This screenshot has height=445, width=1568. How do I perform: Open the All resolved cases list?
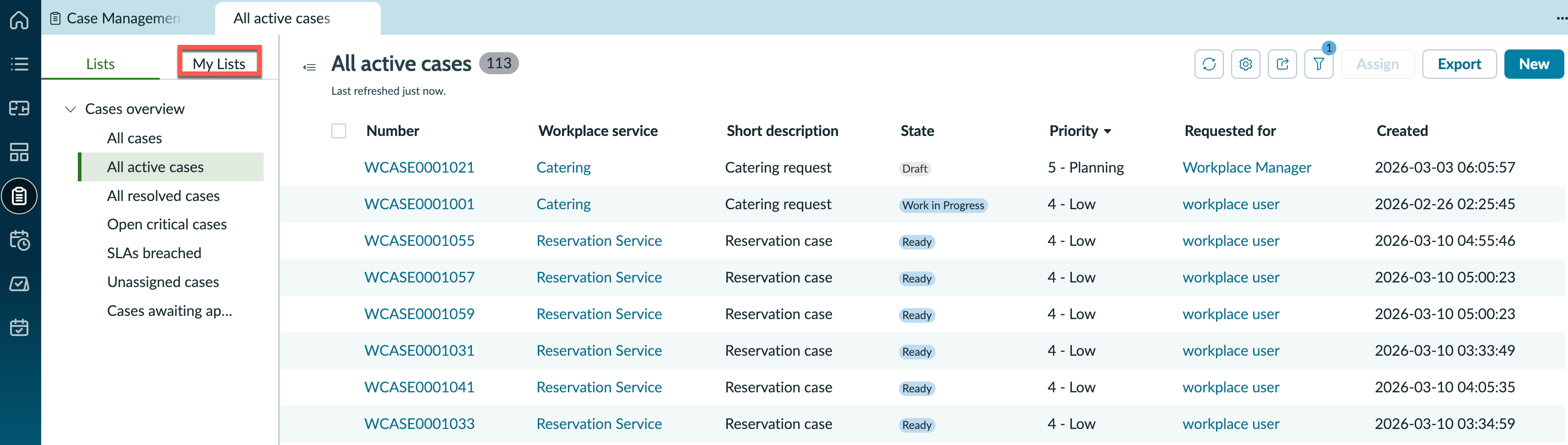click(x=163, y=196)
